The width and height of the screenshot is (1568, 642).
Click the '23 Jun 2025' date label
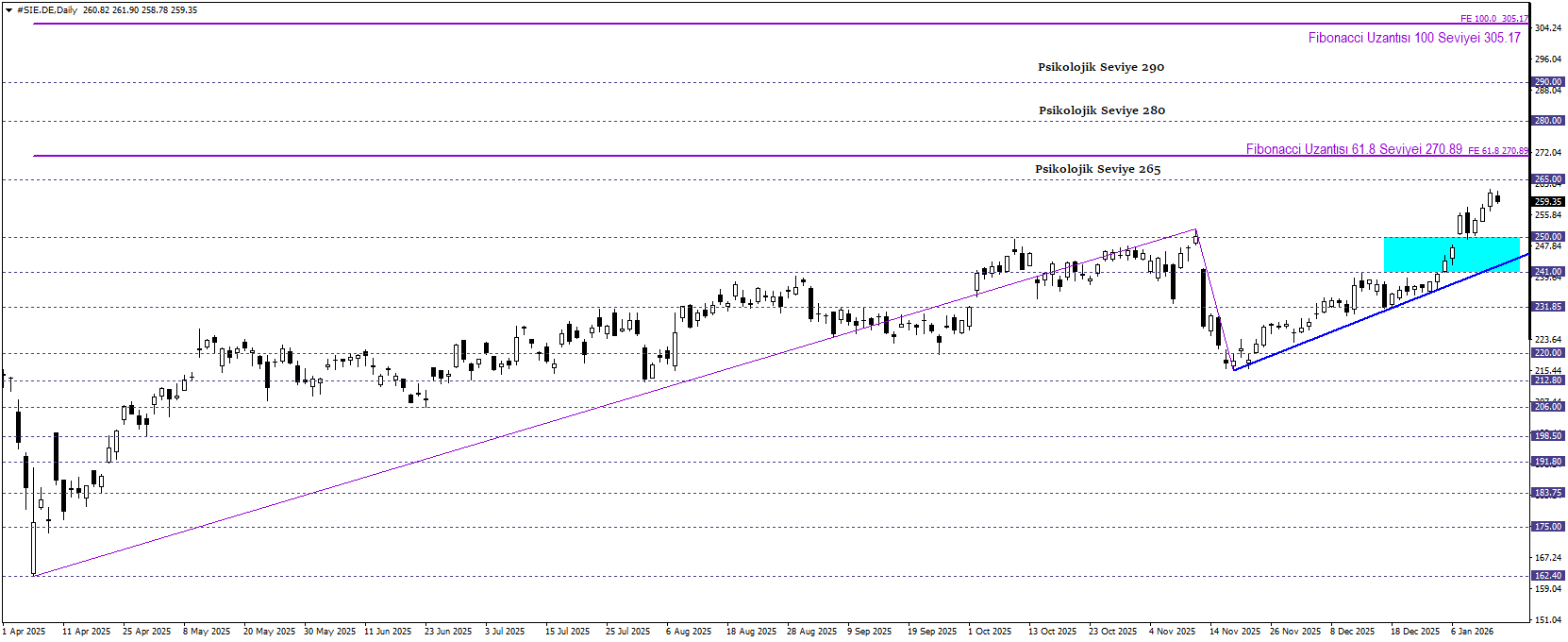click(x=448, y=632)
